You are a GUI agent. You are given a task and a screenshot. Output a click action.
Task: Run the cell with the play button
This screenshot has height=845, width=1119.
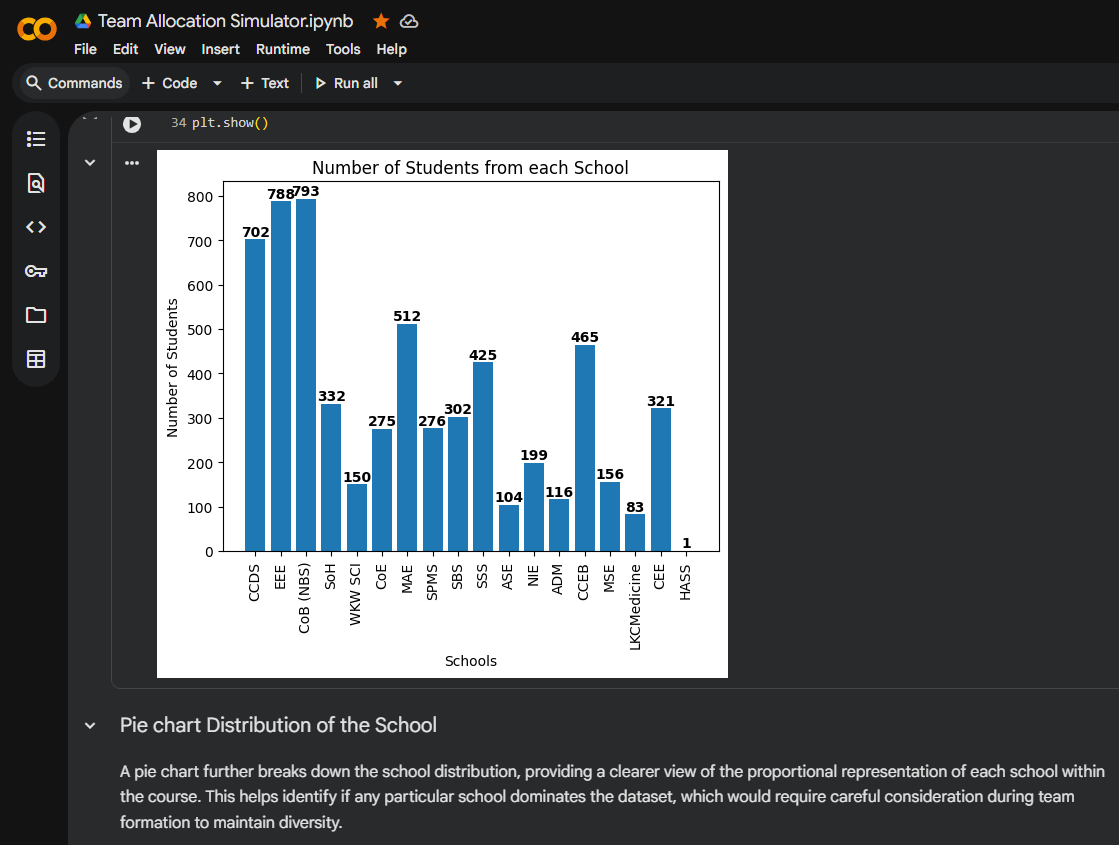tap(132, 124)
